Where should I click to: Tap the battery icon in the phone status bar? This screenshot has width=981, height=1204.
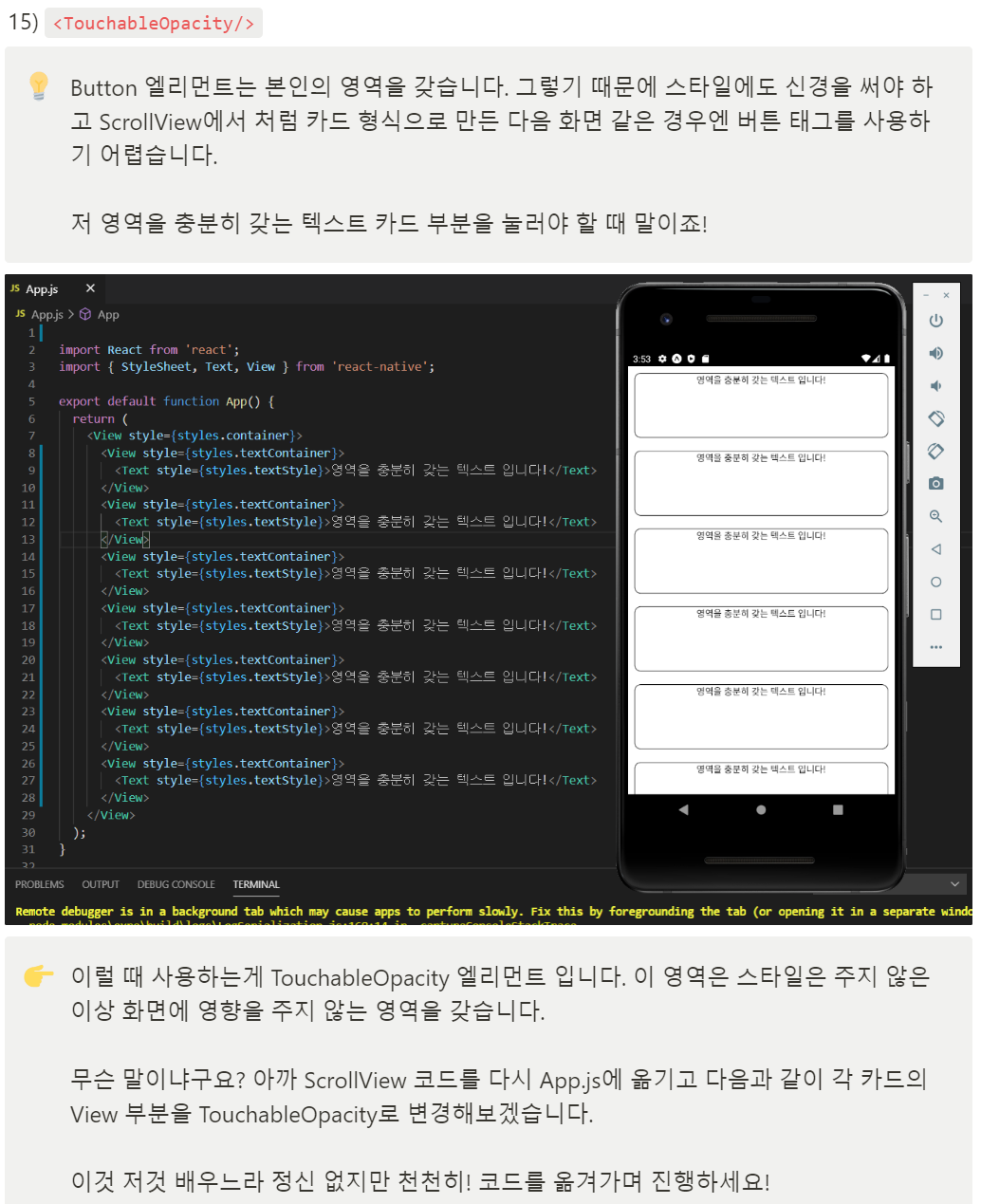tap(887, 359)
